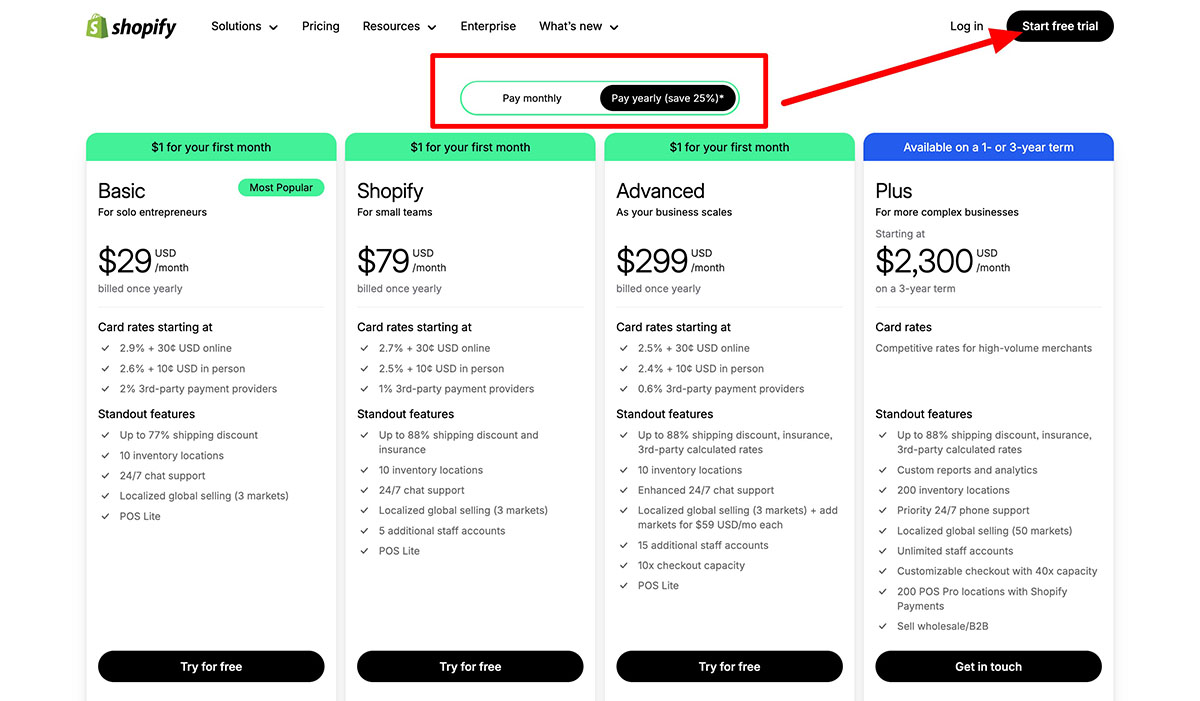Screen dimensions: 1200x701
Task: Select the Pay yearly (save 25%) option
Action: 668,98
